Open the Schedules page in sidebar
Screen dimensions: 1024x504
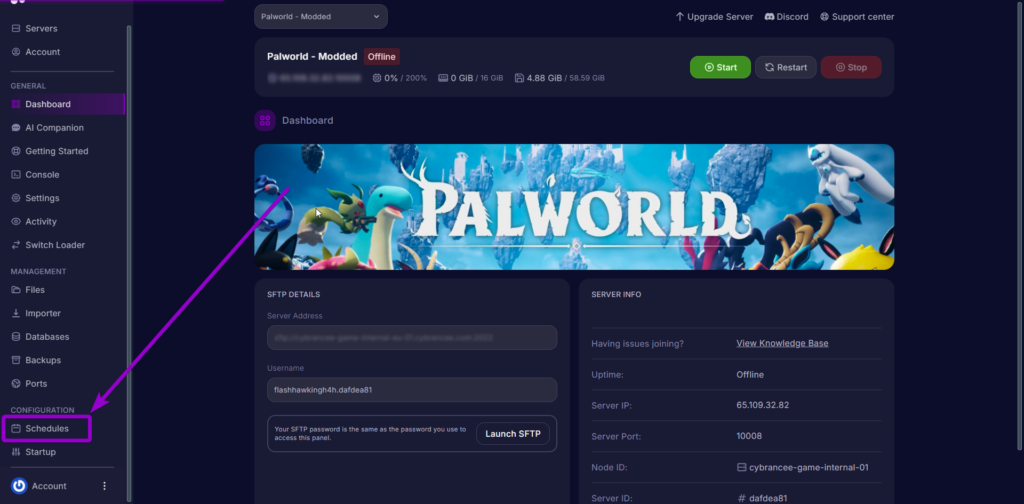tap(47, 428)
